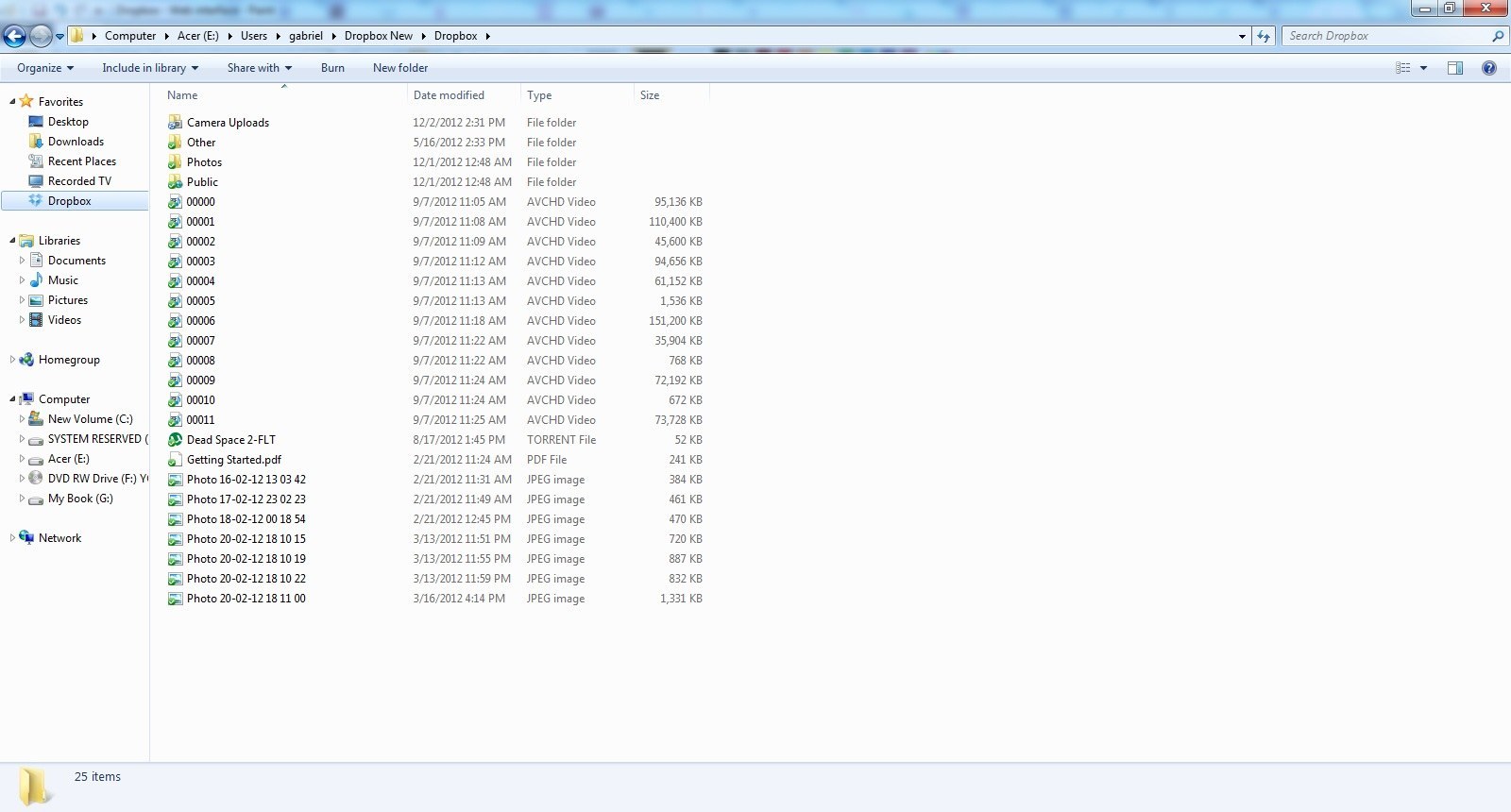Expand the Music library
Screen dimensions: 1511x812
[x=22, y=280]
